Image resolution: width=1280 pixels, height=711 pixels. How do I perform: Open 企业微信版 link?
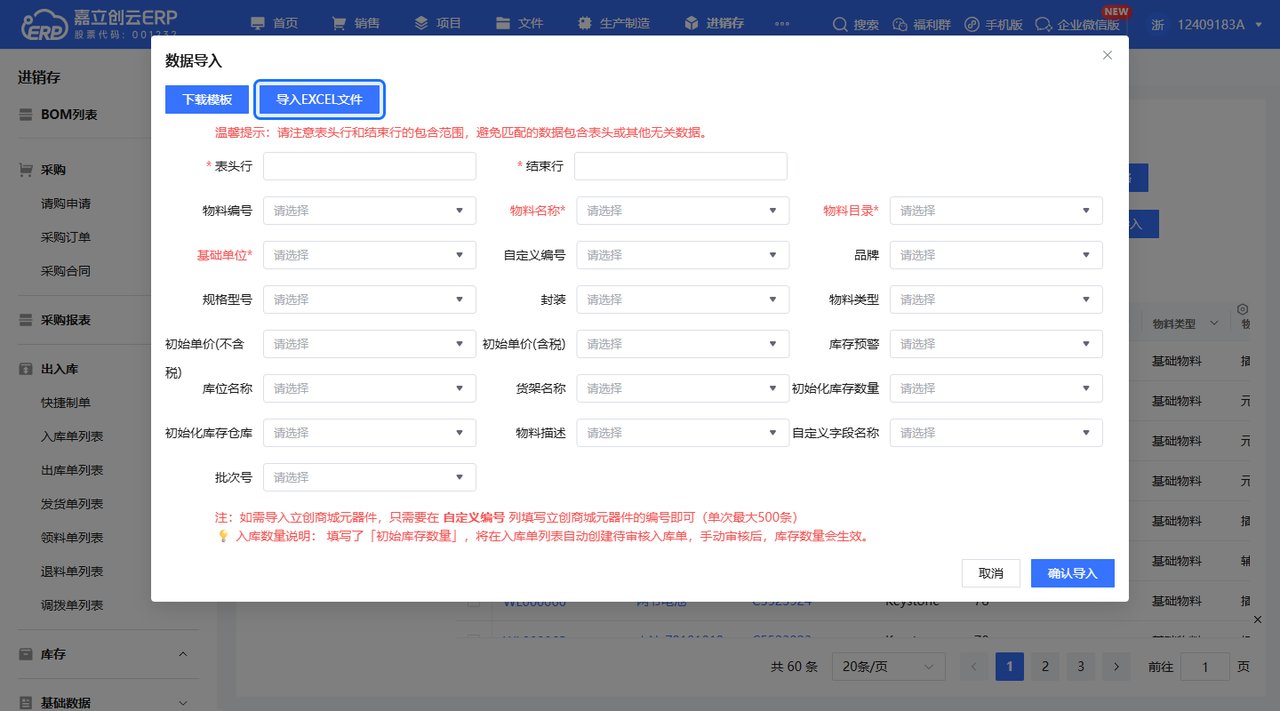[x=1077, y=24]
